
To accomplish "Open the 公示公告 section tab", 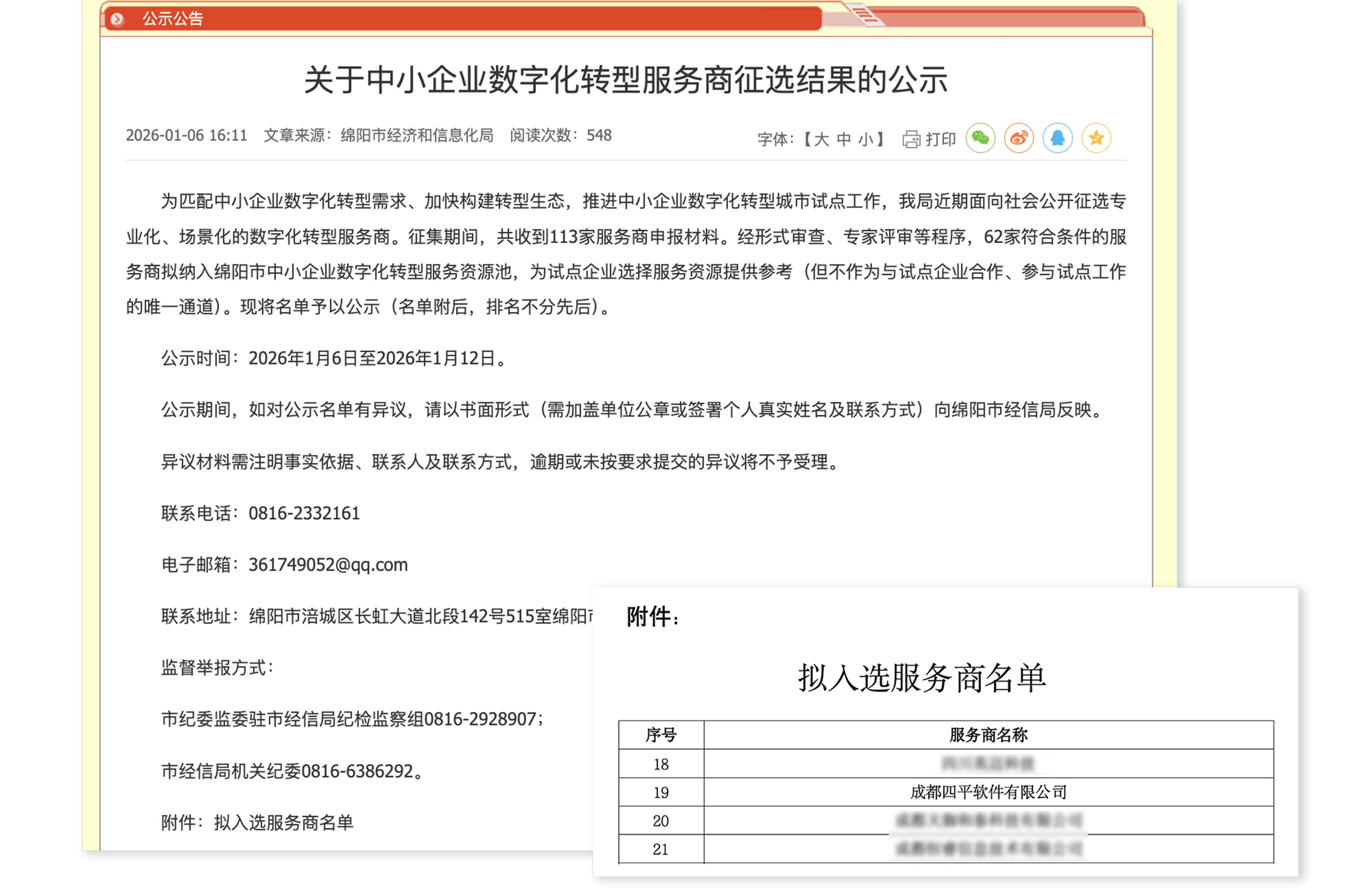I will (x=173, y=19).
